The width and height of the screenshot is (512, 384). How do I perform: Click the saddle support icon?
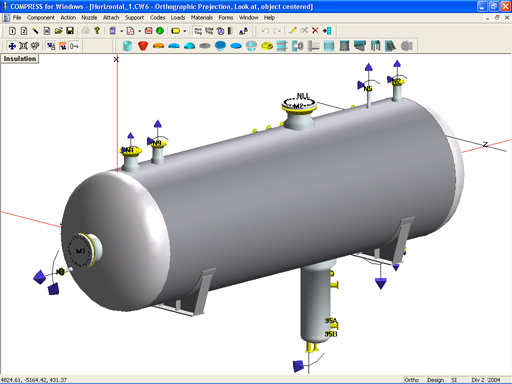(x=360, y=46)
